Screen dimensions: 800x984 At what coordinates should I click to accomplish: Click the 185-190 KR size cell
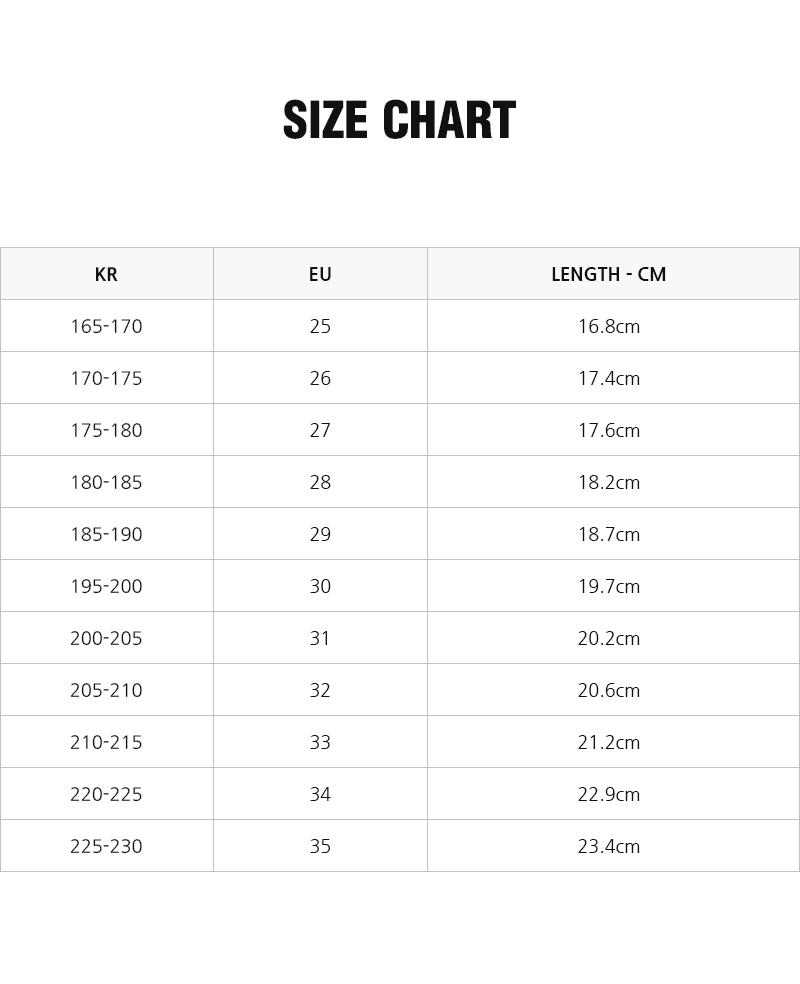tap(106, 534)
